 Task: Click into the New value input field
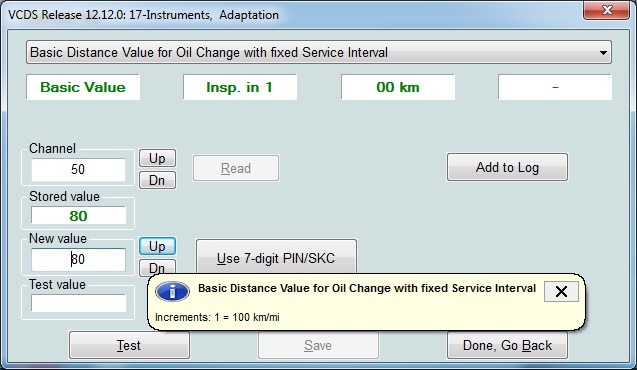78,260
